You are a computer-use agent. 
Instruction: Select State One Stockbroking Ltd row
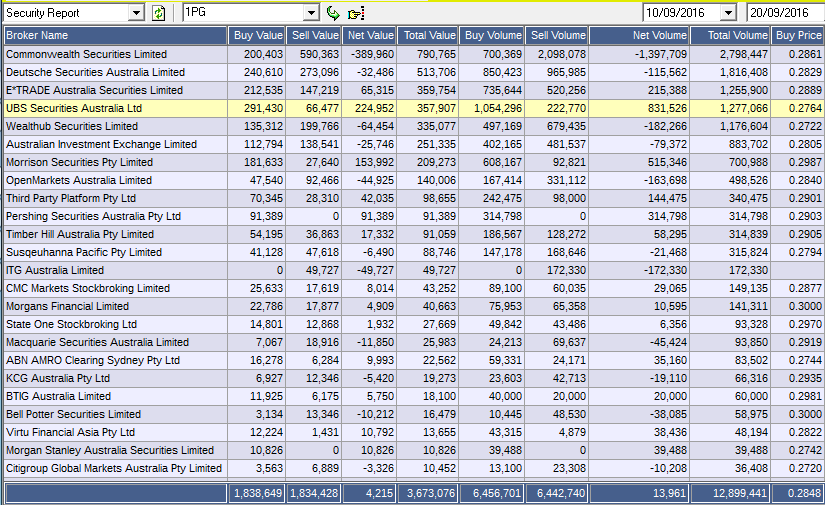(x=412, y=324)
